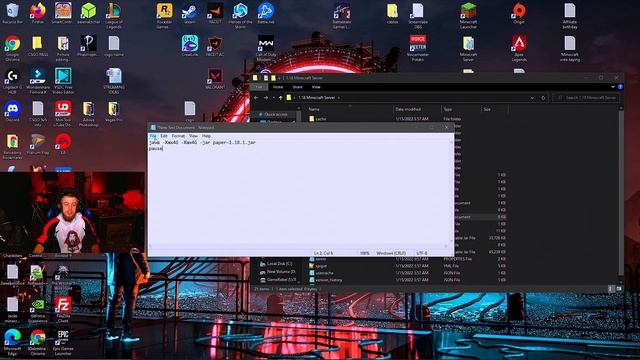Launch Firefox from the desktop
Viewport: 640px width, 360px height.
point(38,13)
